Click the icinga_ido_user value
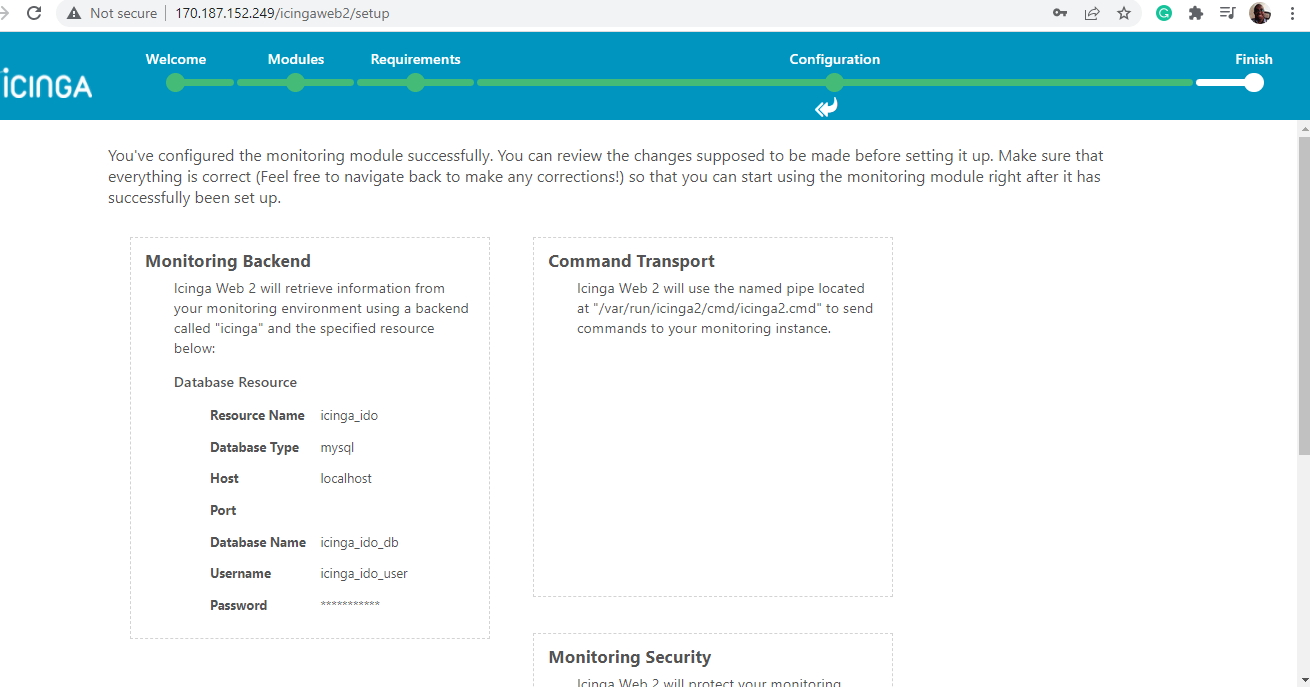 pos(364,573)
